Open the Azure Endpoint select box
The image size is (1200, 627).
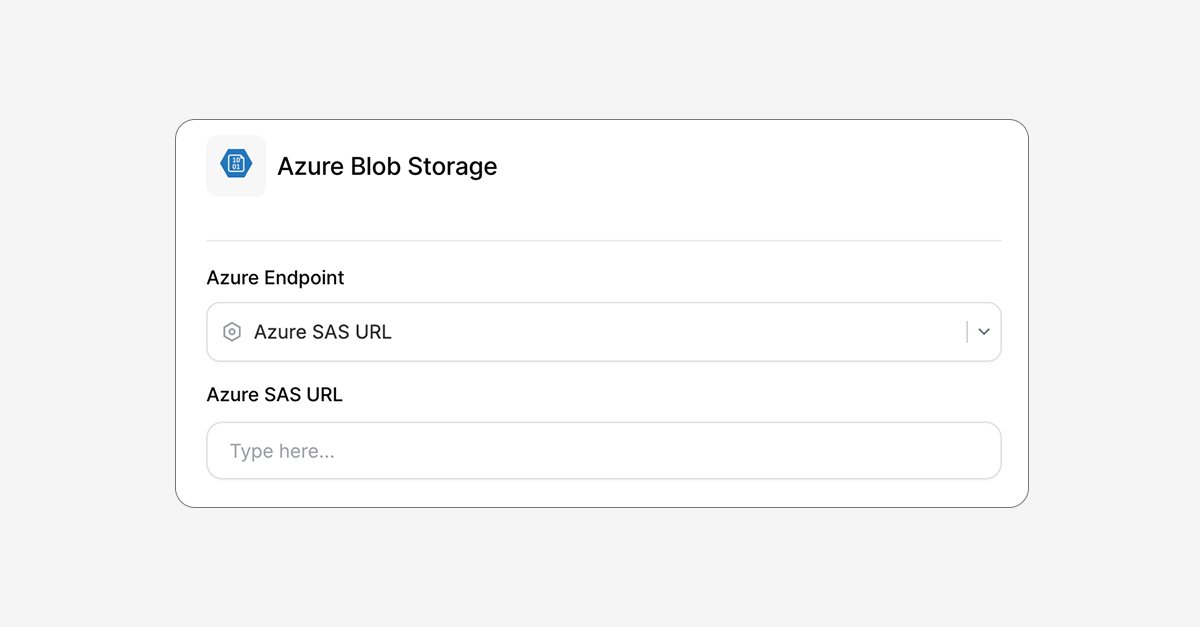(x=604, y=332)
